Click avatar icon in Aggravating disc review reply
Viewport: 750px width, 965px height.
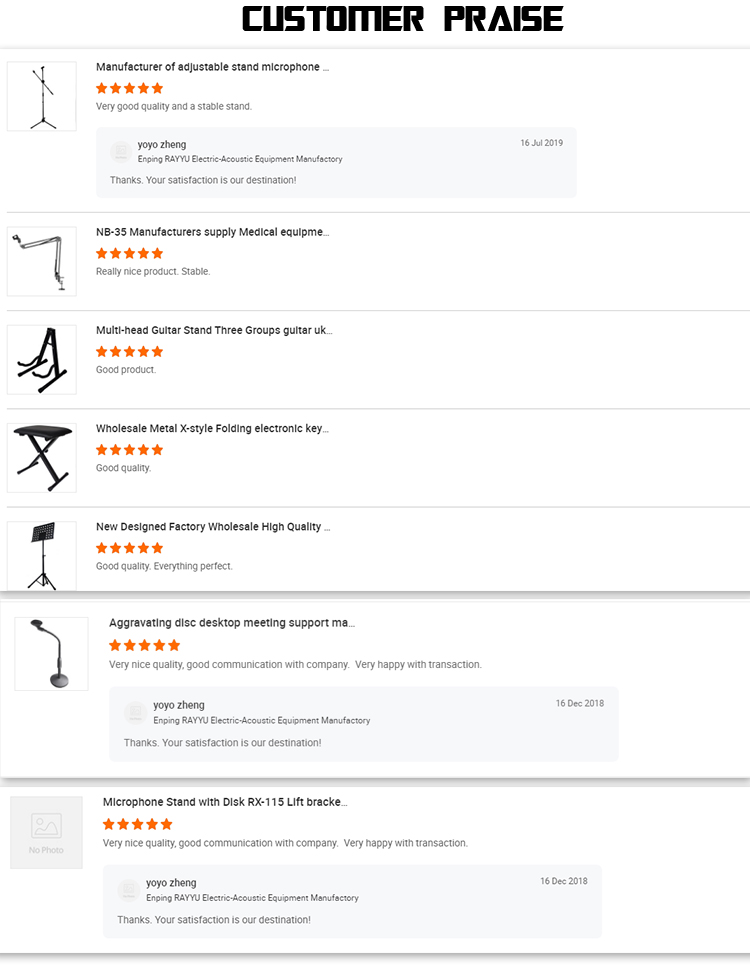[x=136, y=713]
